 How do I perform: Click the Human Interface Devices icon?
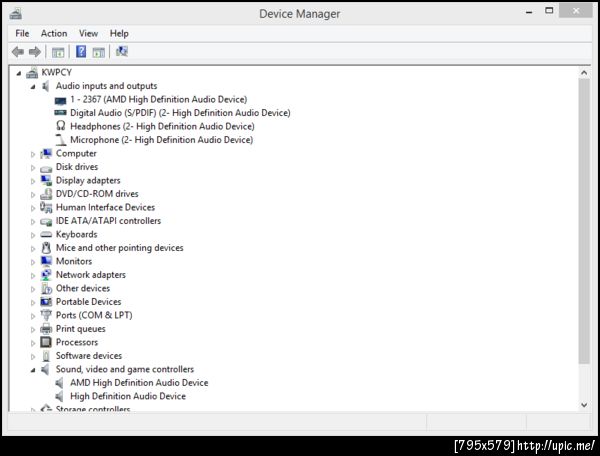point(46,207)
